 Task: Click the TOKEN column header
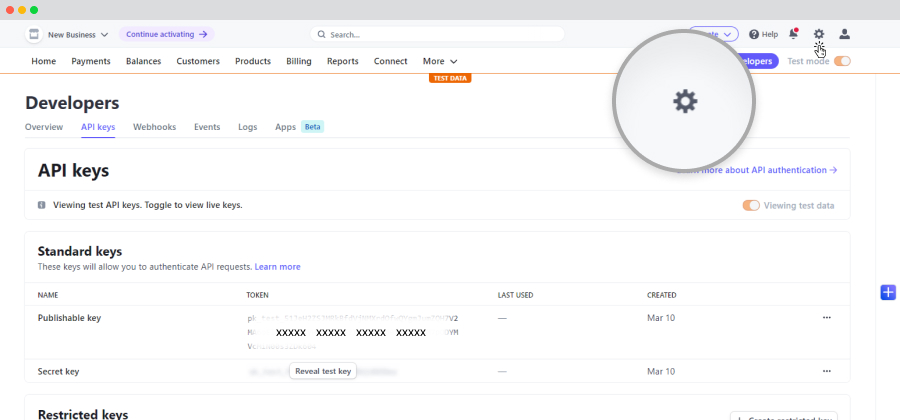pyautogui.click(x=258, y=295)
